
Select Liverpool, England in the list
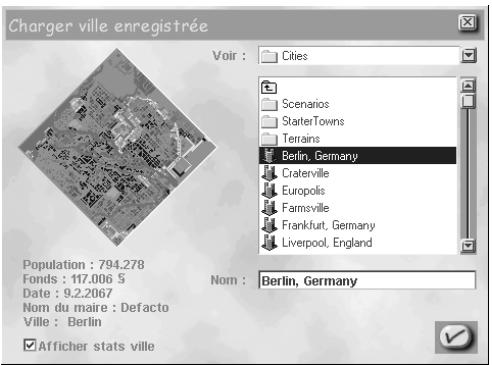coord(357,243)
